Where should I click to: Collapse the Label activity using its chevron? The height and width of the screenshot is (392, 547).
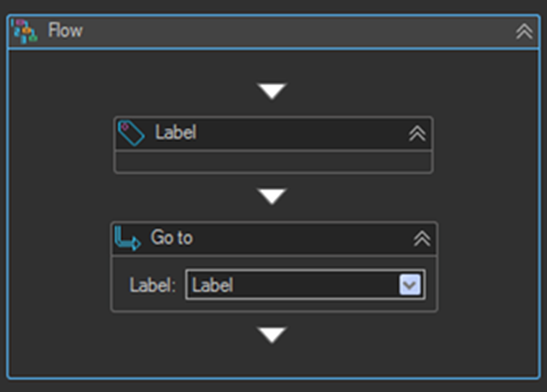(x=417, y=134)
